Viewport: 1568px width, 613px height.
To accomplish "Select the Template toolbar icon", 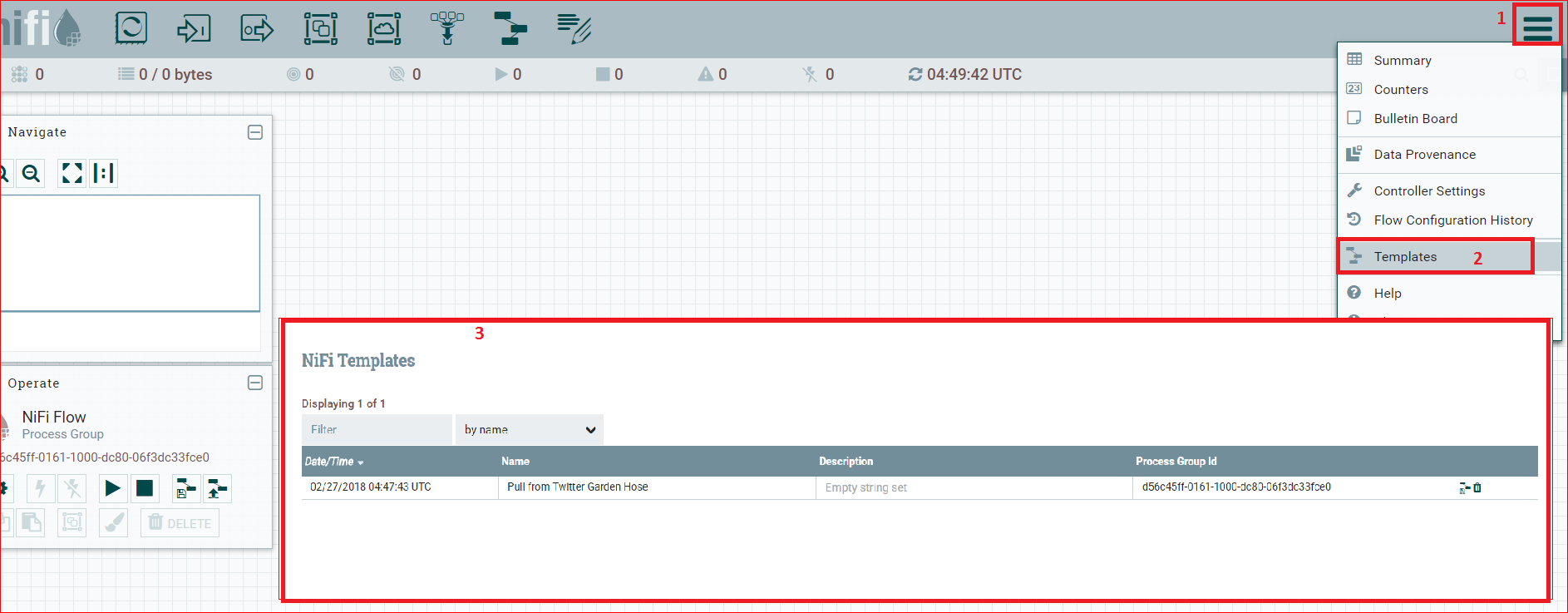I will pos(510,28).
